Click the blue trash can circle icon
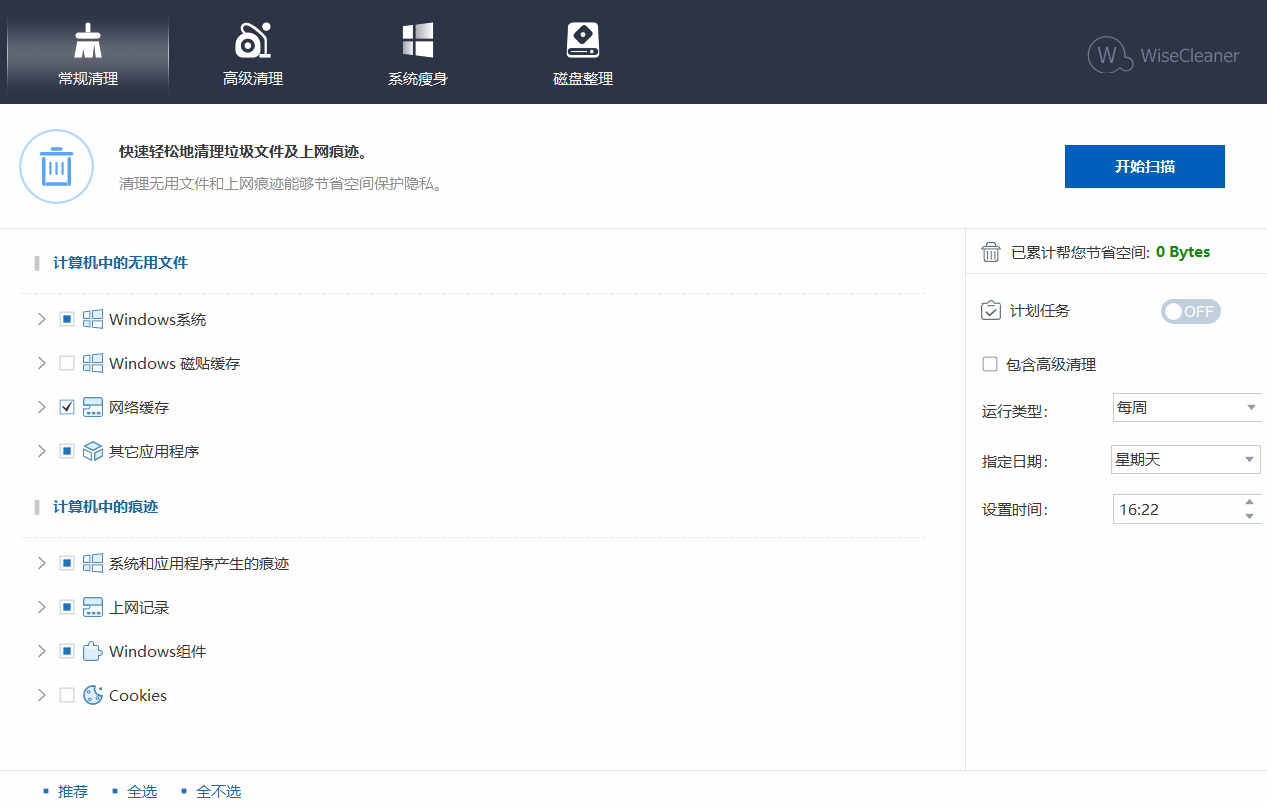The height and width of the screenshot is (805, 1267). [56, 166]
